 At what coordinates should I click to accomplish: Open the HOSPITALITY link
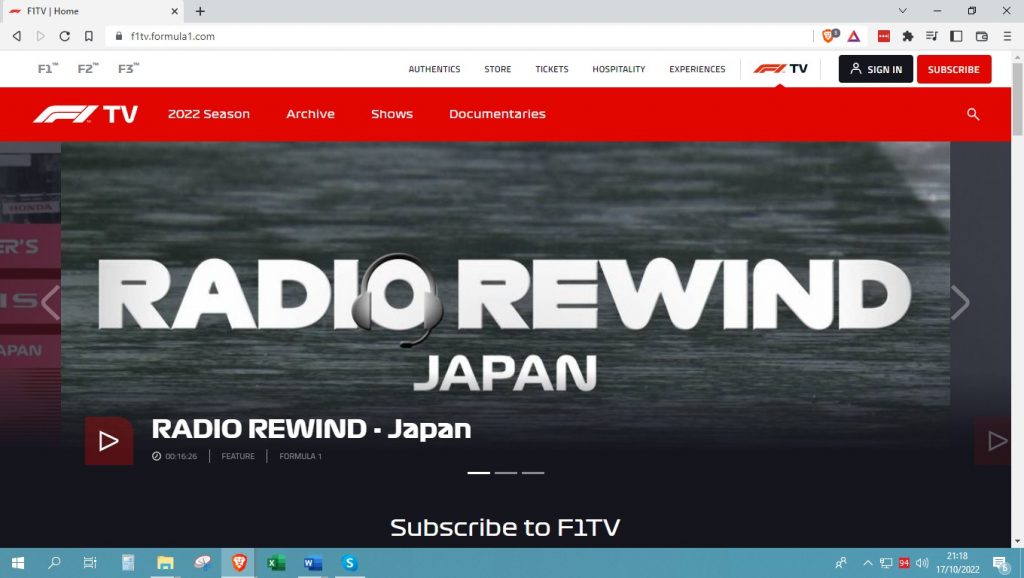pos(618,69)
